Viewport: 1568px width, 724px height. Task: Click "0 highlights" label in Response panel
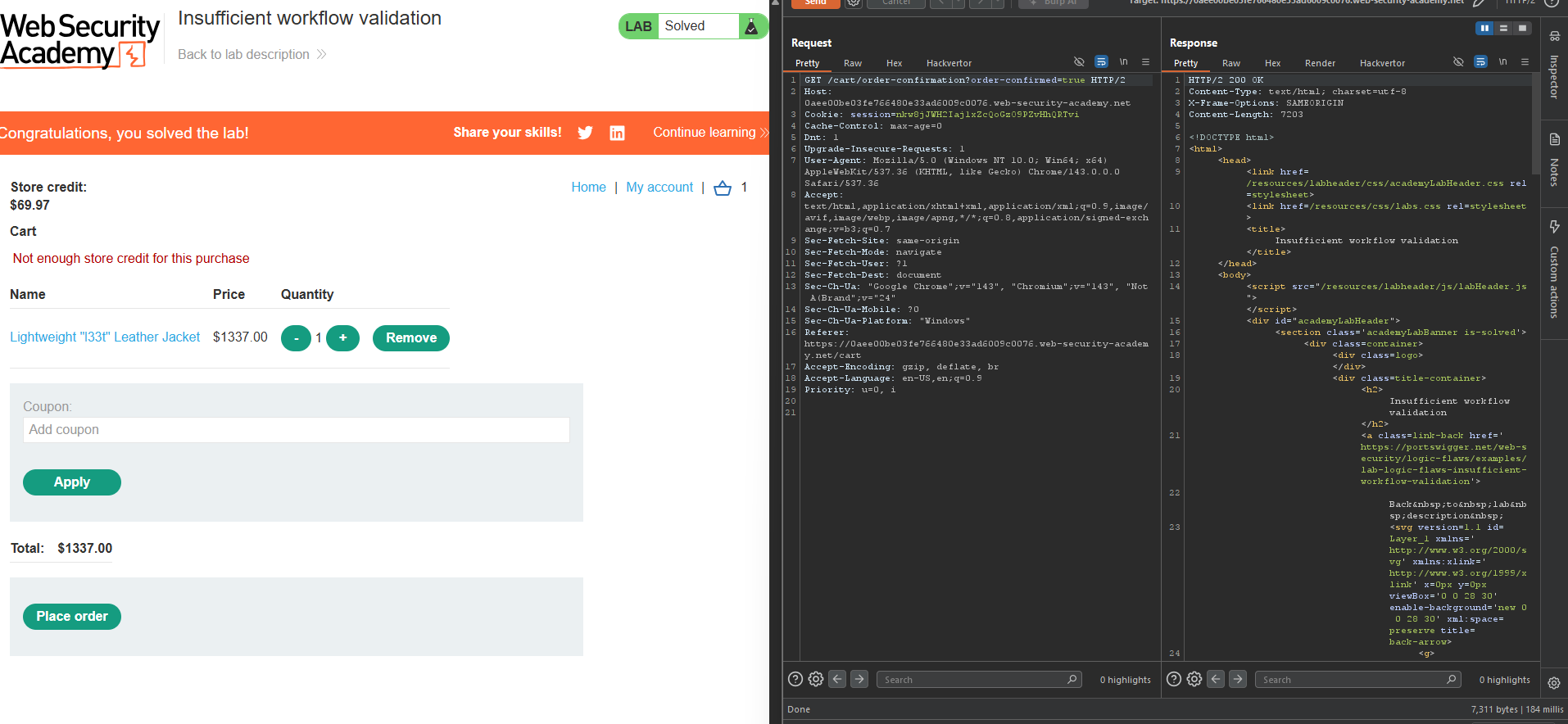(1504, 680)
